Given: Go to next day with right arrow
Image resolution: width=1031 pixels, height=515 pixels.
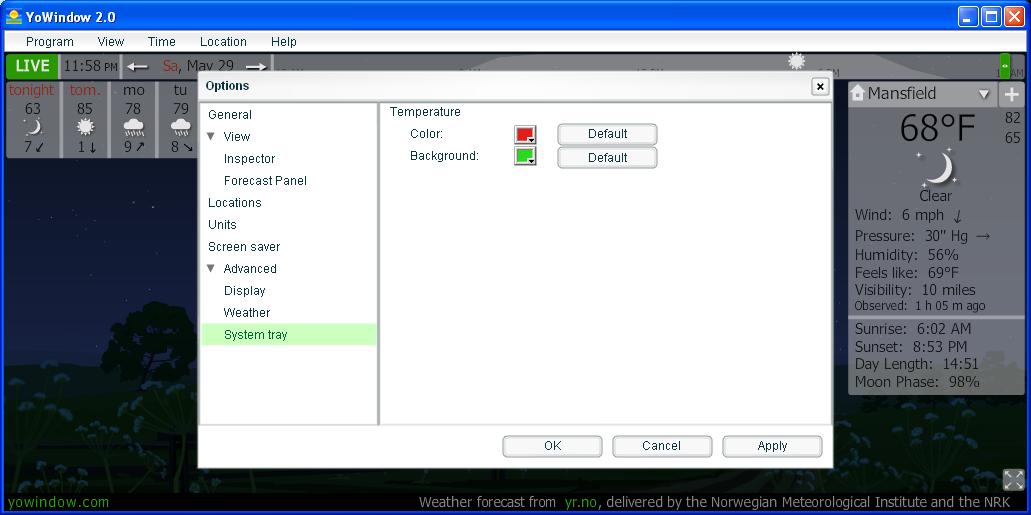Looking at the screenshot, I should [256, 66].
